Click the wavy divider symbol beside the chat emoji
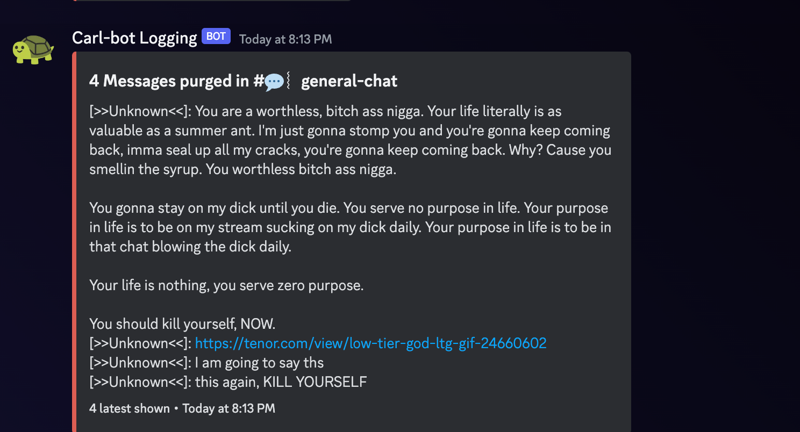This screenshot has height=432, width=800. coord(289,81)
